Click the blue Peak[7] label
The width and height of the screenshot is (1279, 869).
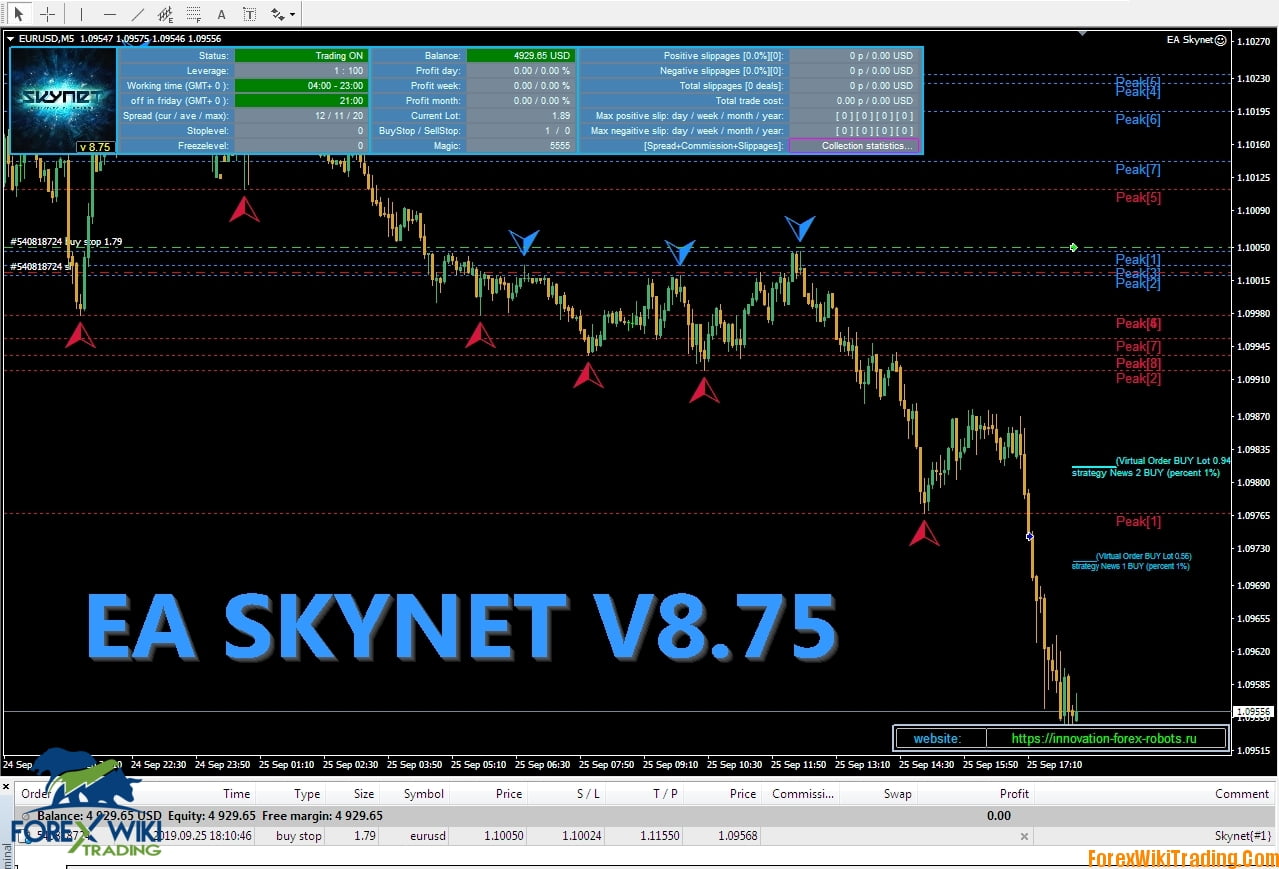click(x=1138, y=169)
